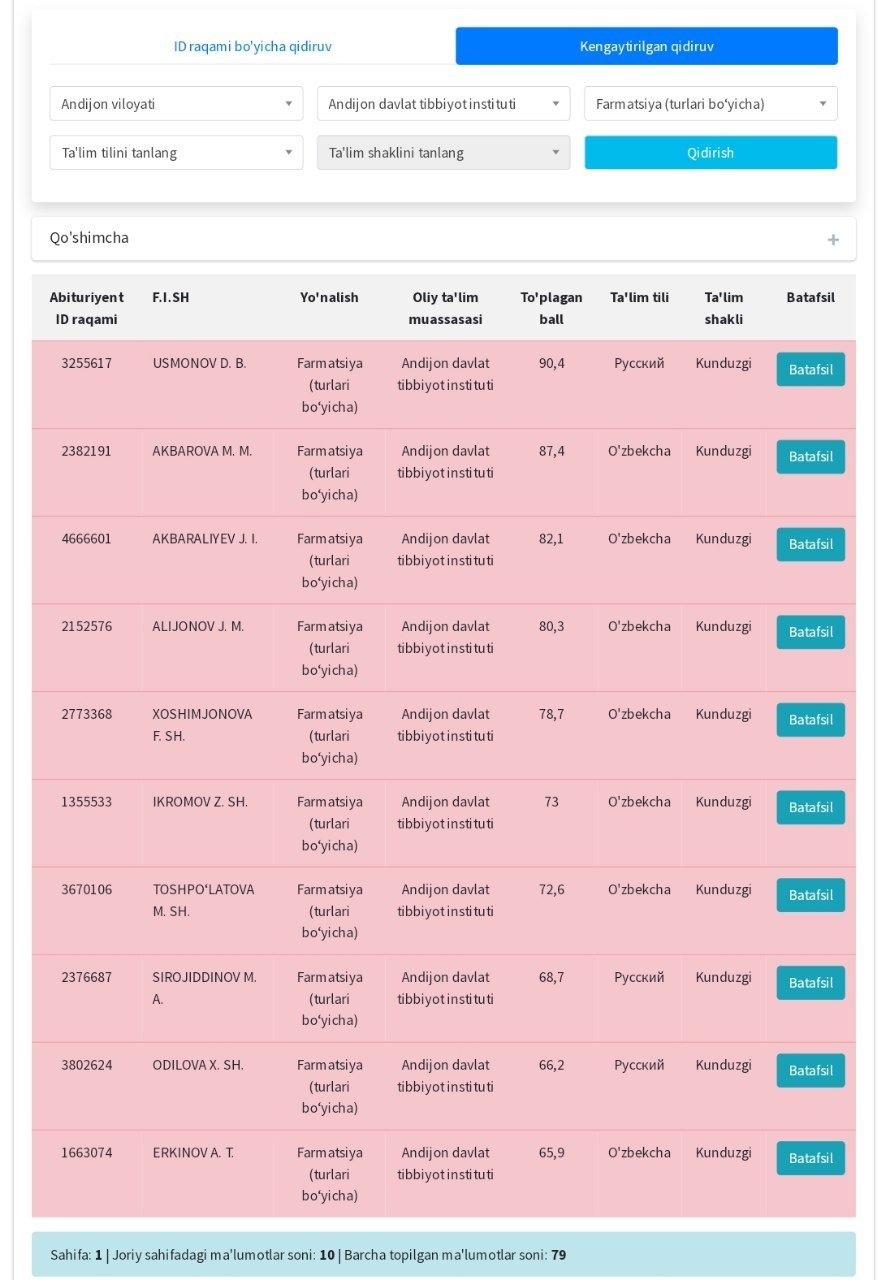Click the To'plagan ball column header
Image resolution: width=877 pixels, height=1280 pixels.
(551, 308)
